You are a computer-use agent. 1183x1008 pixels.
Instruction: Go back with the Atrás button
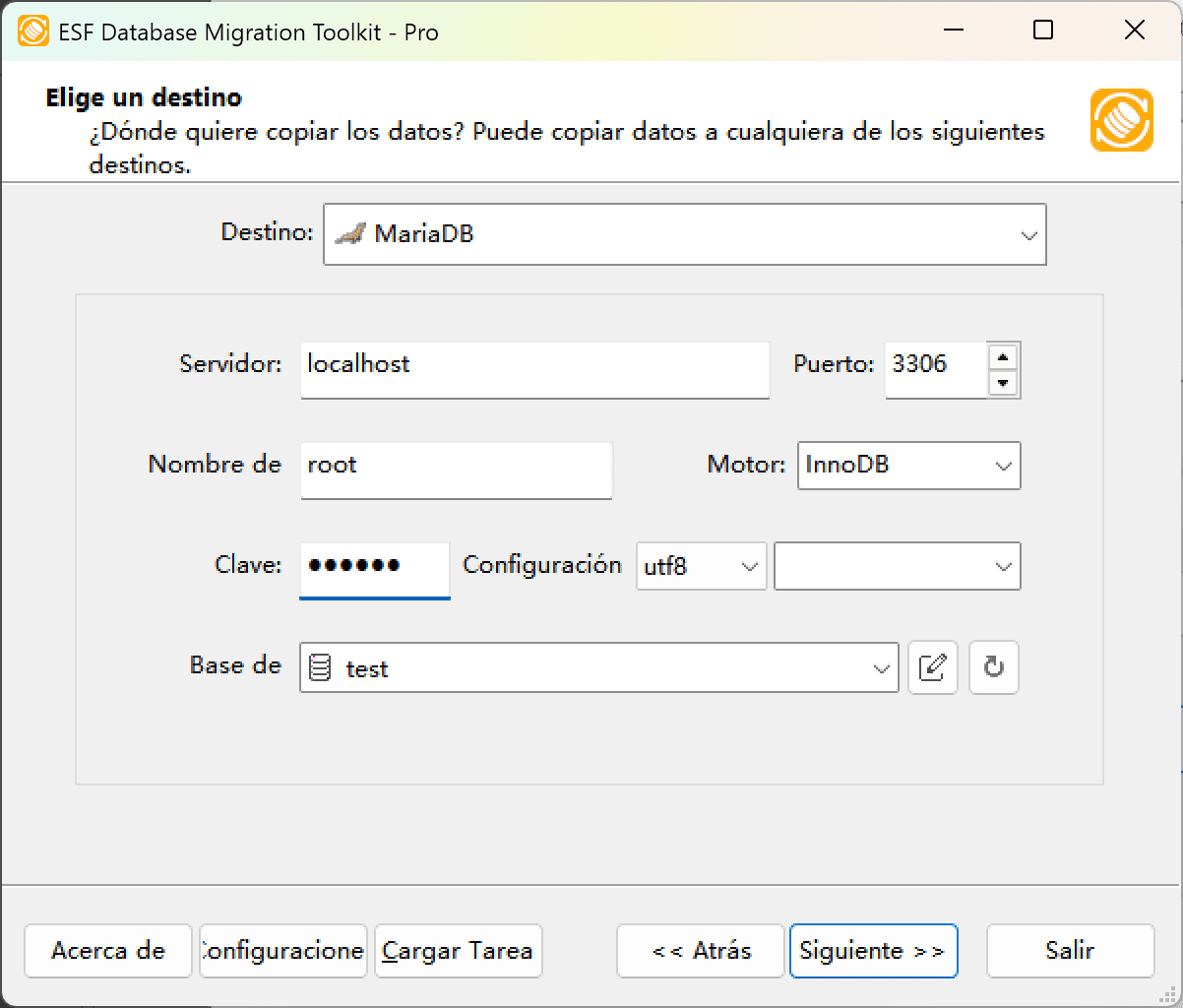point(700,951)
